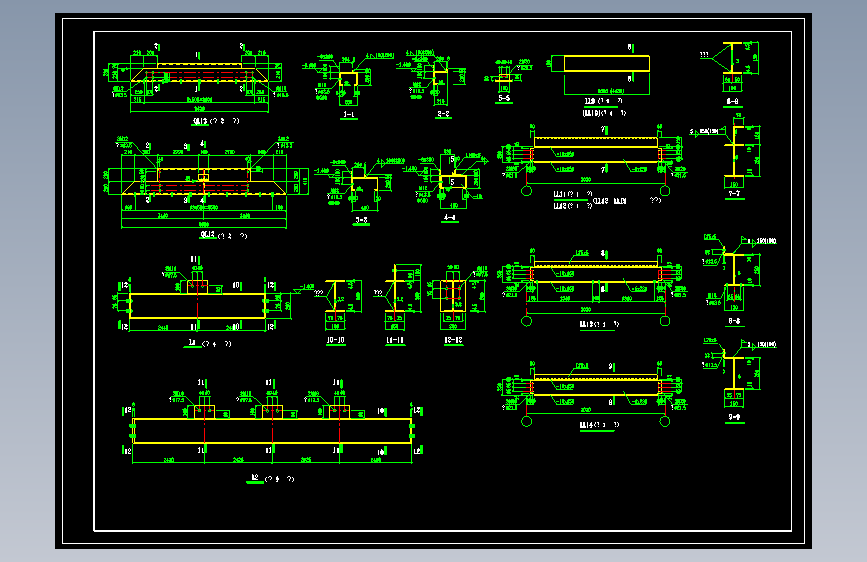Click the "9-9" section label
This screenshot has height=562, width=867.
734,417
